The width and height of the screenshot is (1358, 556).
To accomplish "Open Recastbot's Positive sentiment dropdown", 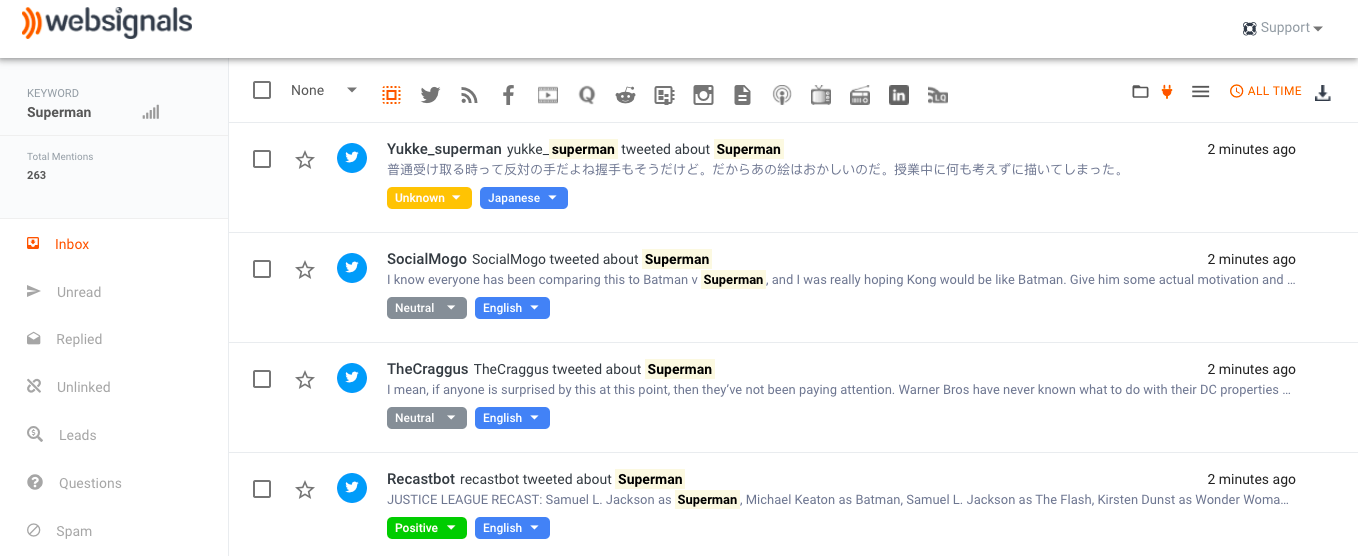I will [426, 528].
